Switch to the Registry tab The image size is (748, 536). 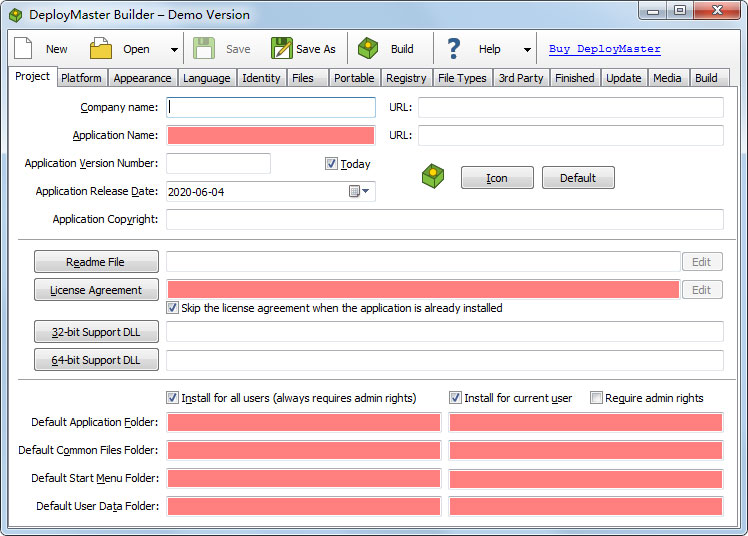point(405,78)
